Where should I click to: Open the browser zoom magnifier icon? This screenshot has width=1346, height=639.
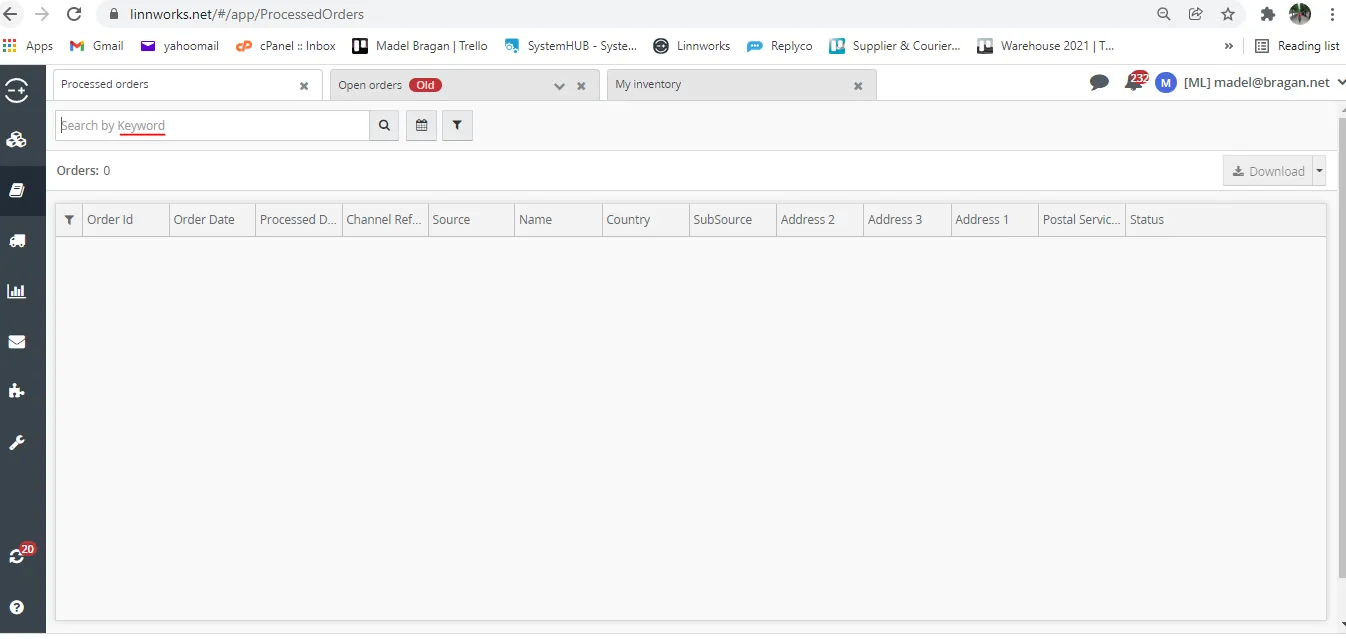click(1164, 14)
